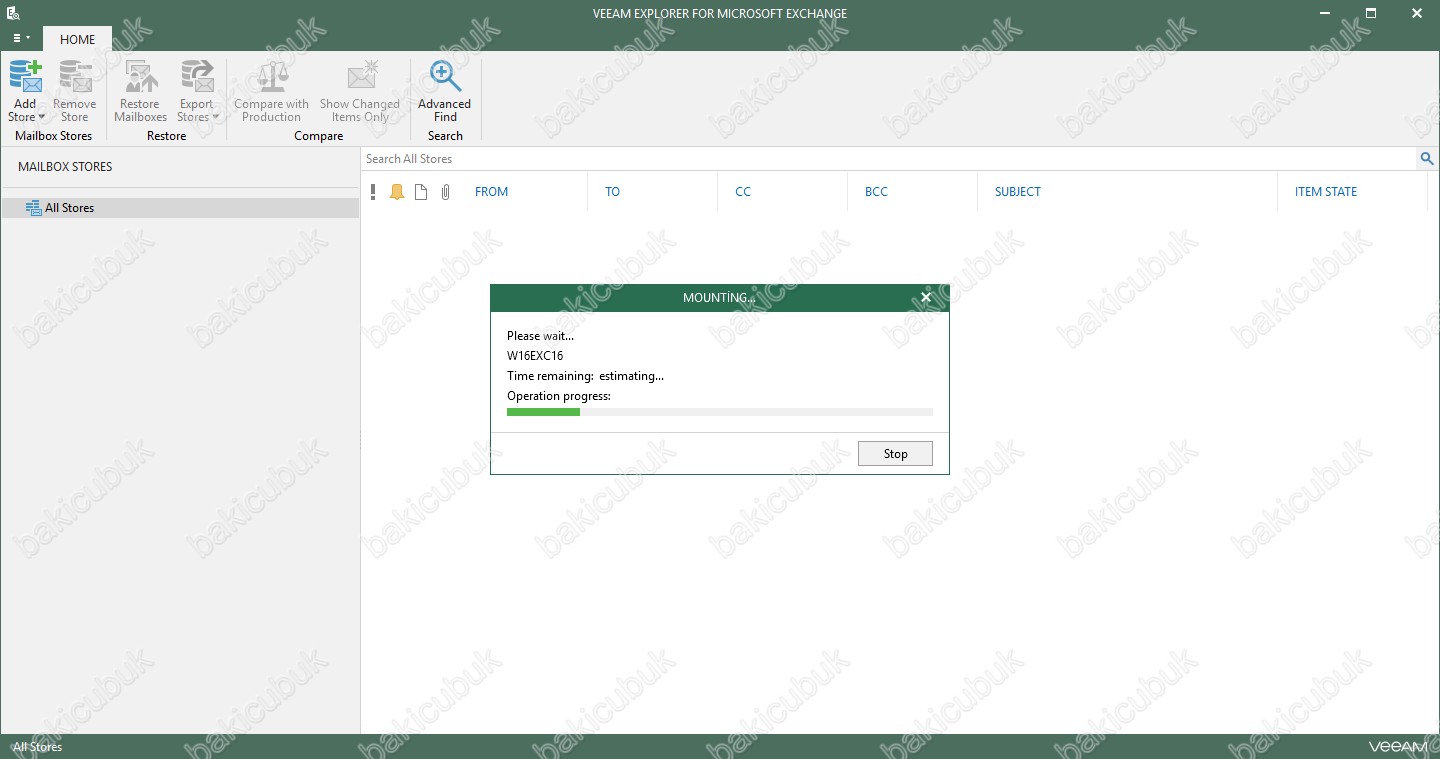Minimize the Veeam Explorer window
The width and height of the screenshot is (1440, 759).
pos(1325,14)
